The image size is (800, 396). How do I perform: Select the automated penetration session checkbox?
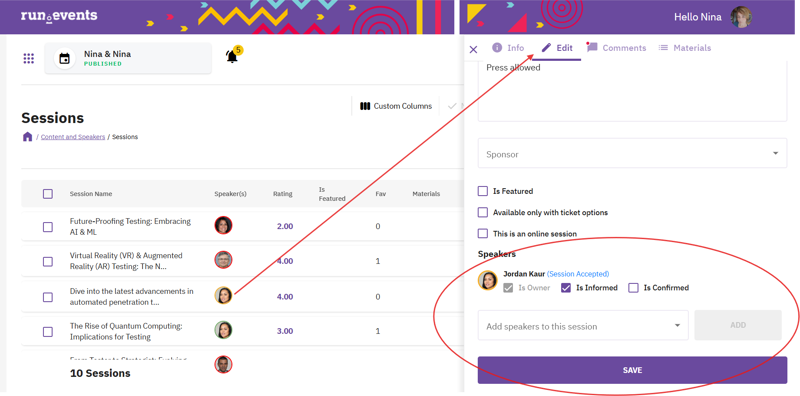click(47, 297)
